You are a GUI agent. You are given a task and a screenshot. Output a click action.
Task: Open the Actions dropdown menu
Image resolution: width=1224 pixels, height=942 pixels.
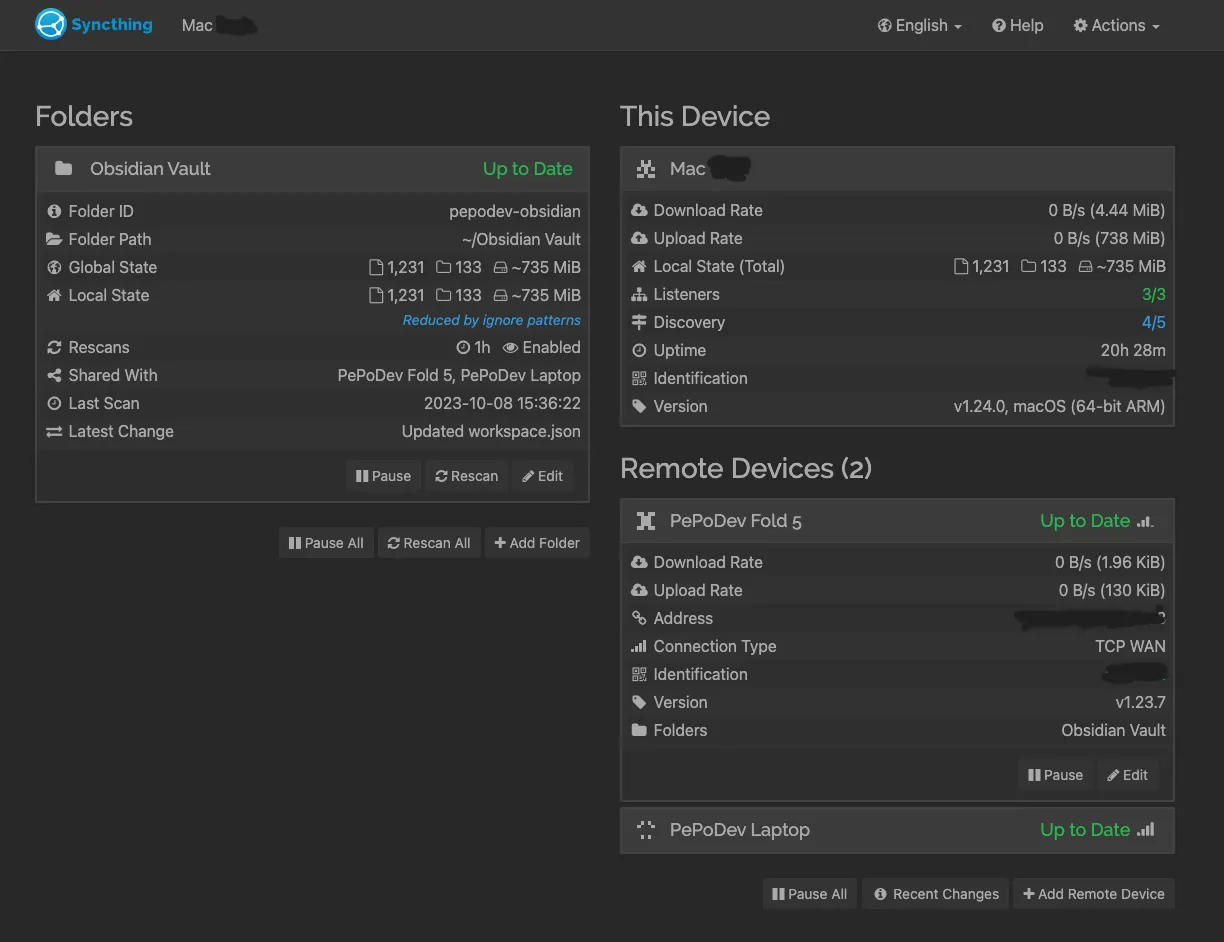click(1116, 25)
